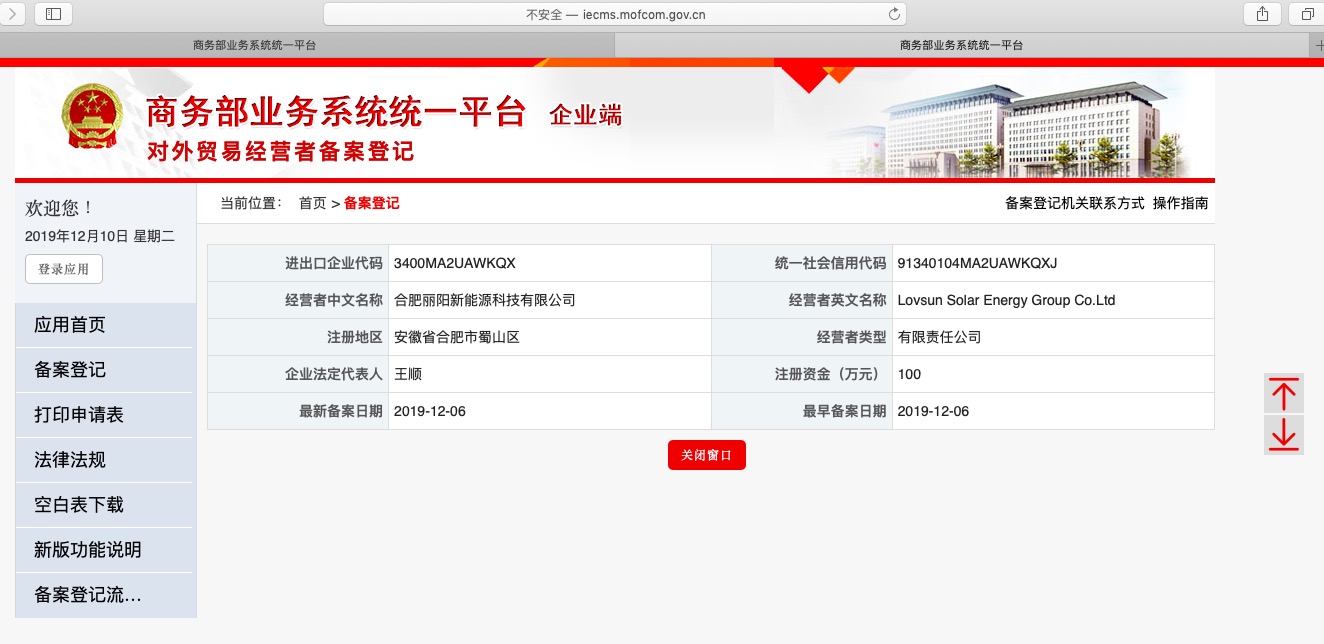The width and height of the screenshot is (1324, 644).
Task: Select 空白表下载 sidebar item
Action: coord(106,505)
